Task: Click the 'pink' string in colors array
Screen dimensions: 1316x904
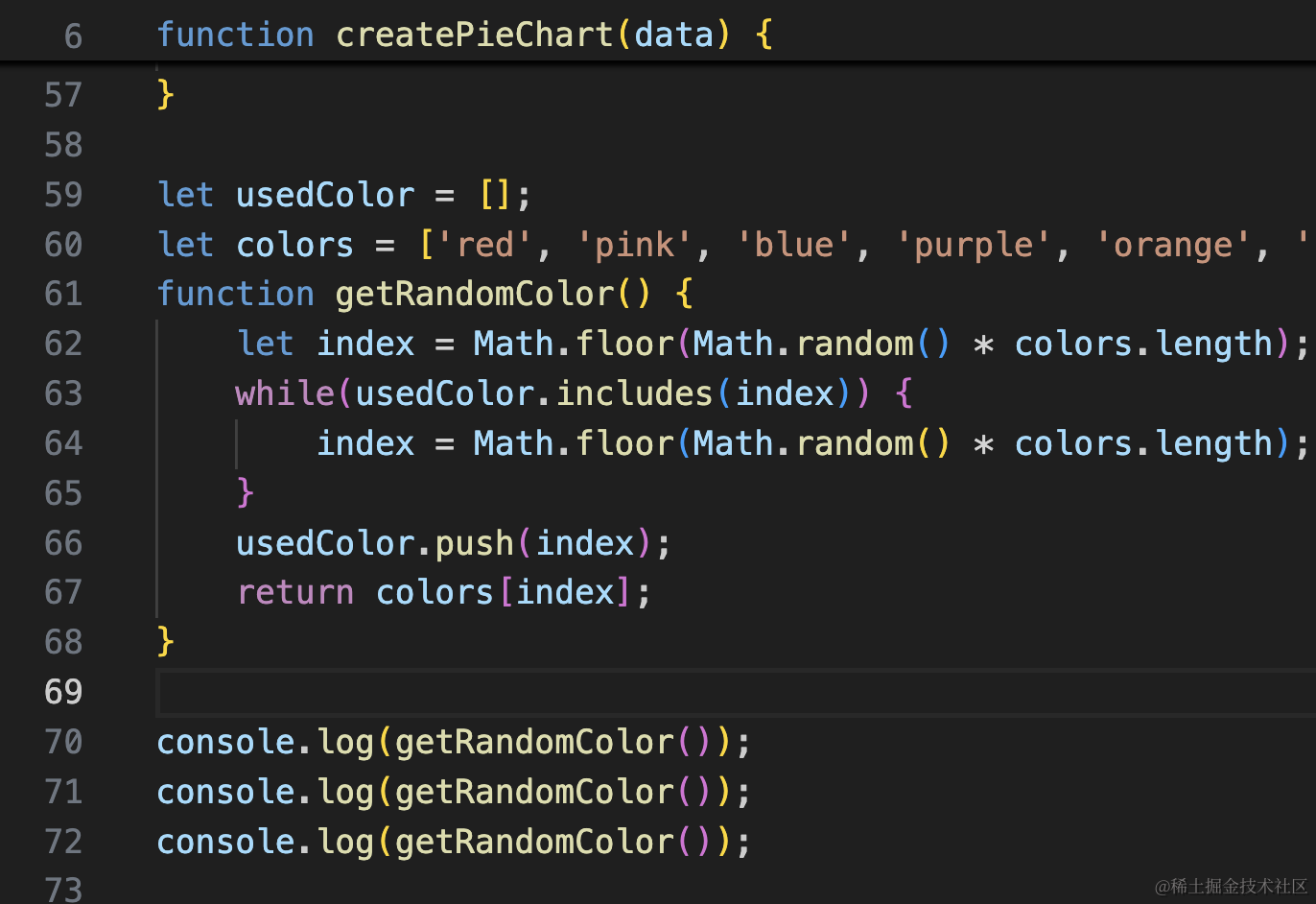Action: (x=634, y=245)
